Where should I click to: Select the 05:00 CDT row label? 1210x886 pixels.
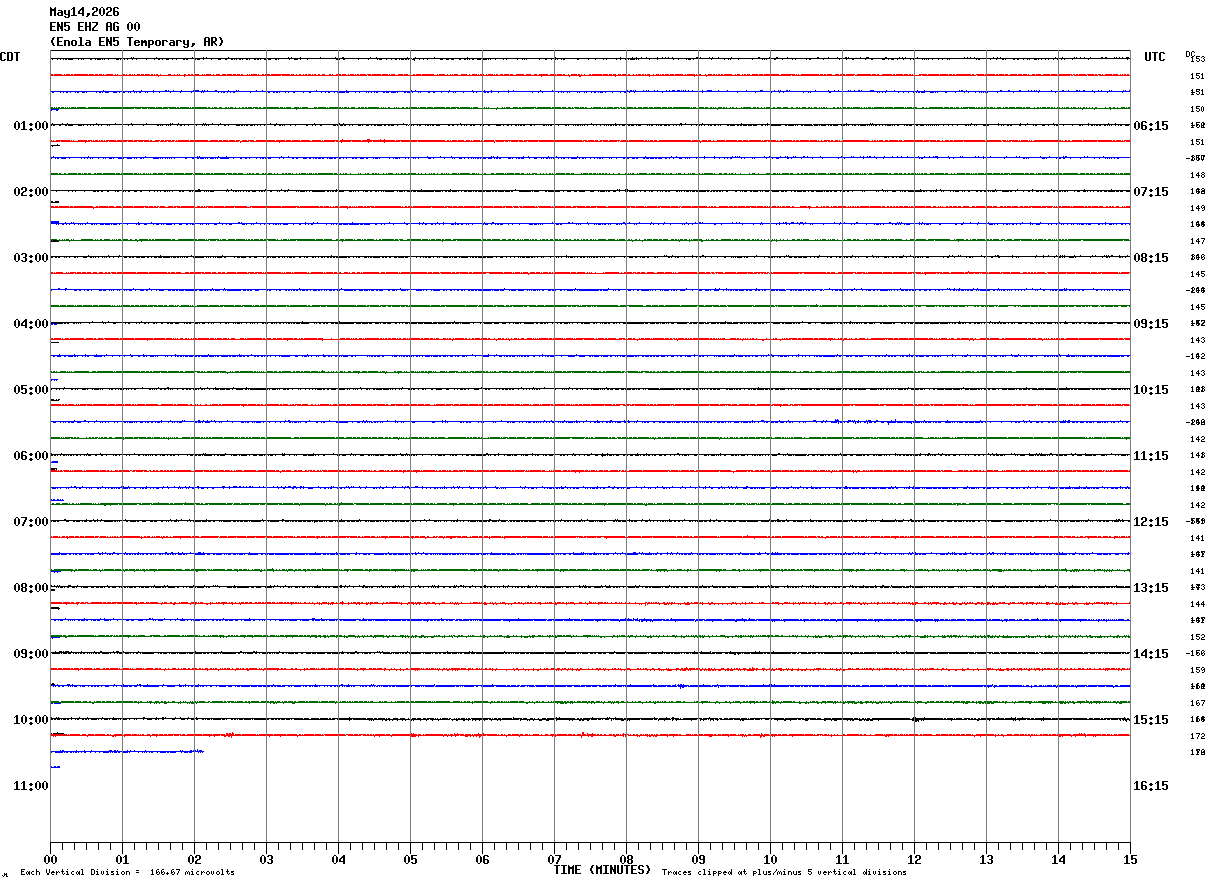(x=30, y=390)
